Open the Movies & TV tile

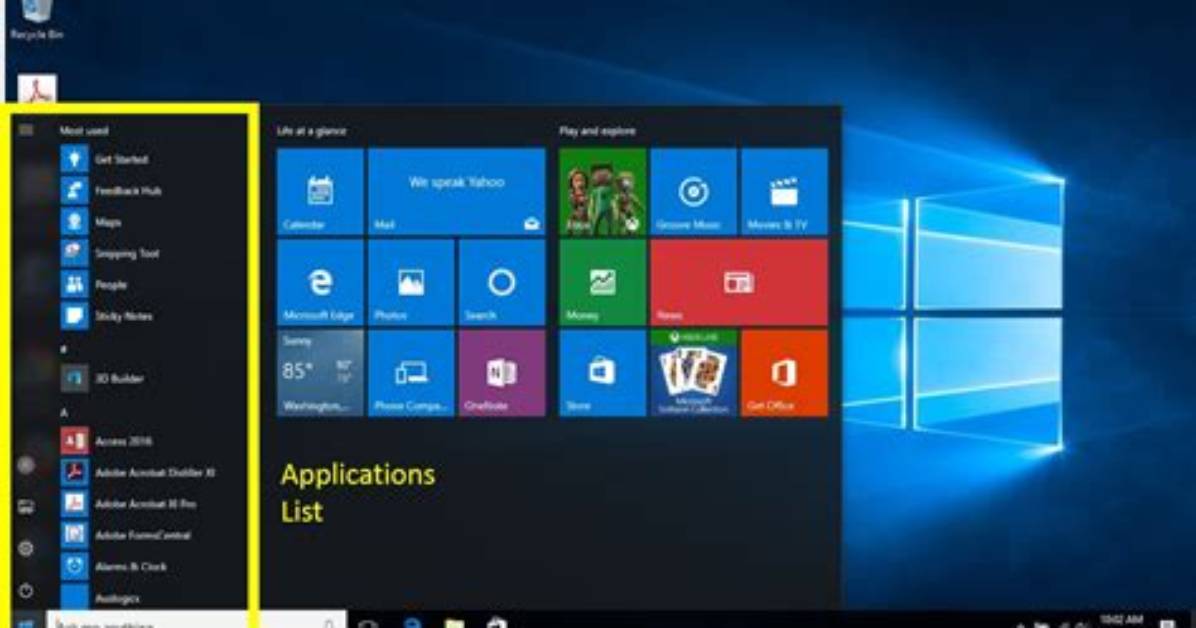click(x=784, y=191)
